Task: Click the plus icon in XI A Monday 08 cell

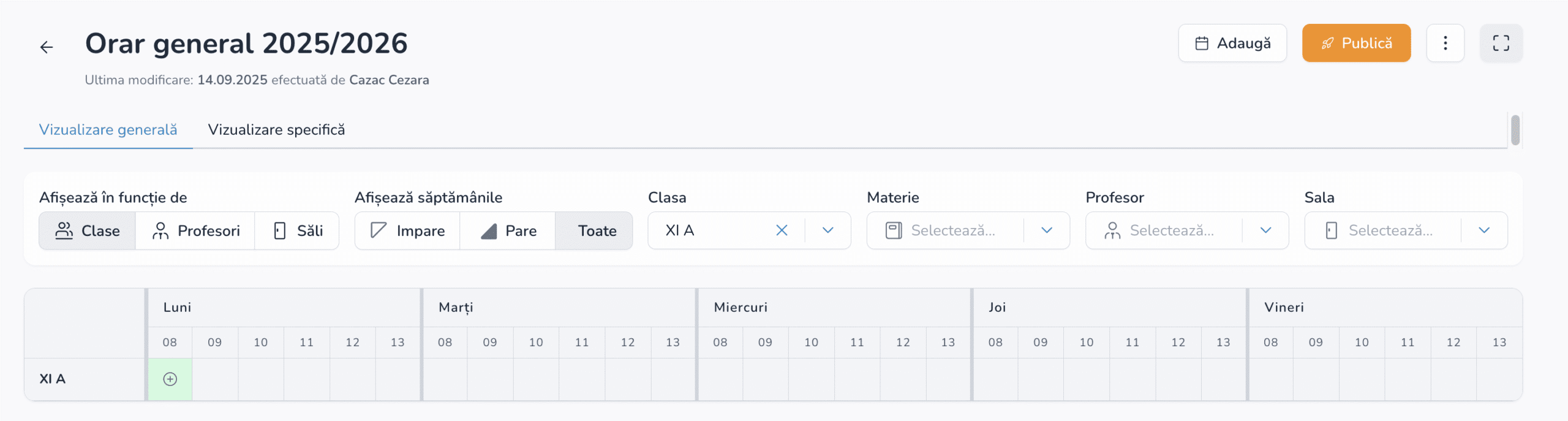Action: click(x=170, y=379)
